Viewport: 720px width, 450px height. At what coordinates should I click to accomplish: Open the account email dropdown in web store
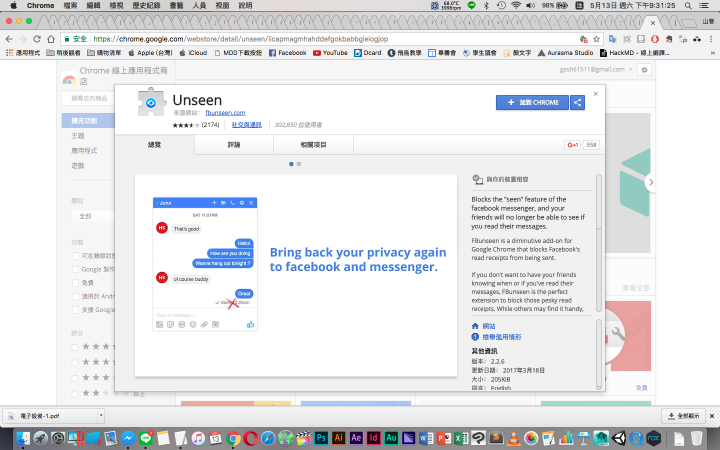click(596, 70)
